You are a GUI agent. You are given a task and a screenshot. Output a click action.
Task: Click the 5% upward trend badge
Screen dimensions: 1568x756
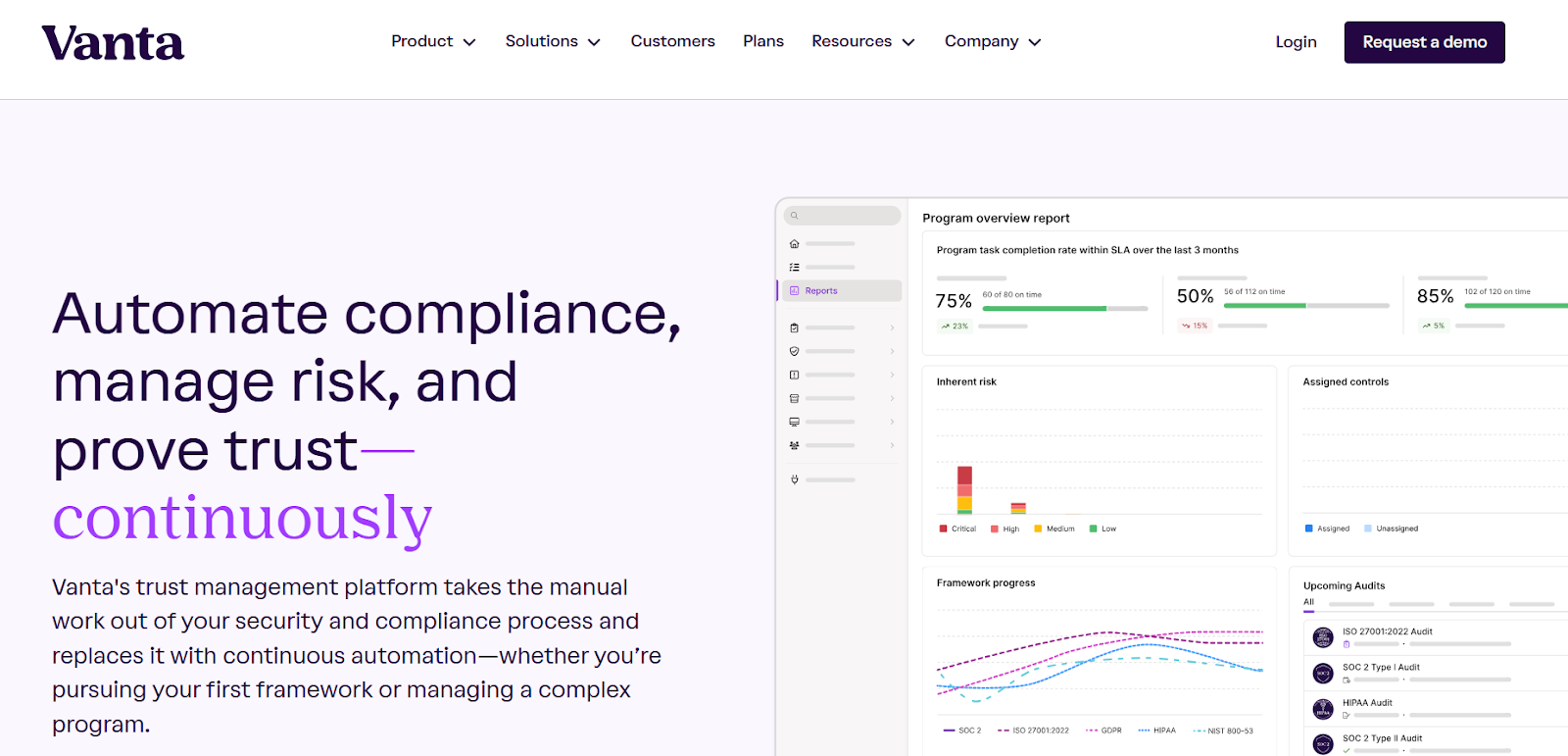(1434, 326)
